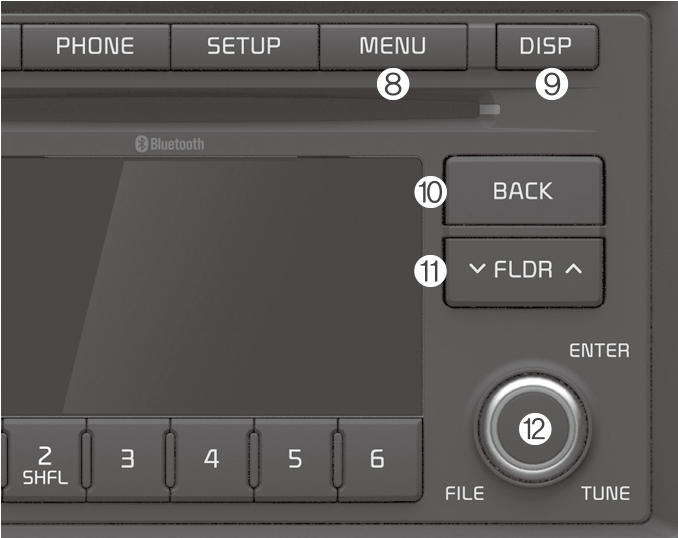Select preset button 5
This screenshot has height=538, width=678.
pyautogui.click(x=295, y=459)
